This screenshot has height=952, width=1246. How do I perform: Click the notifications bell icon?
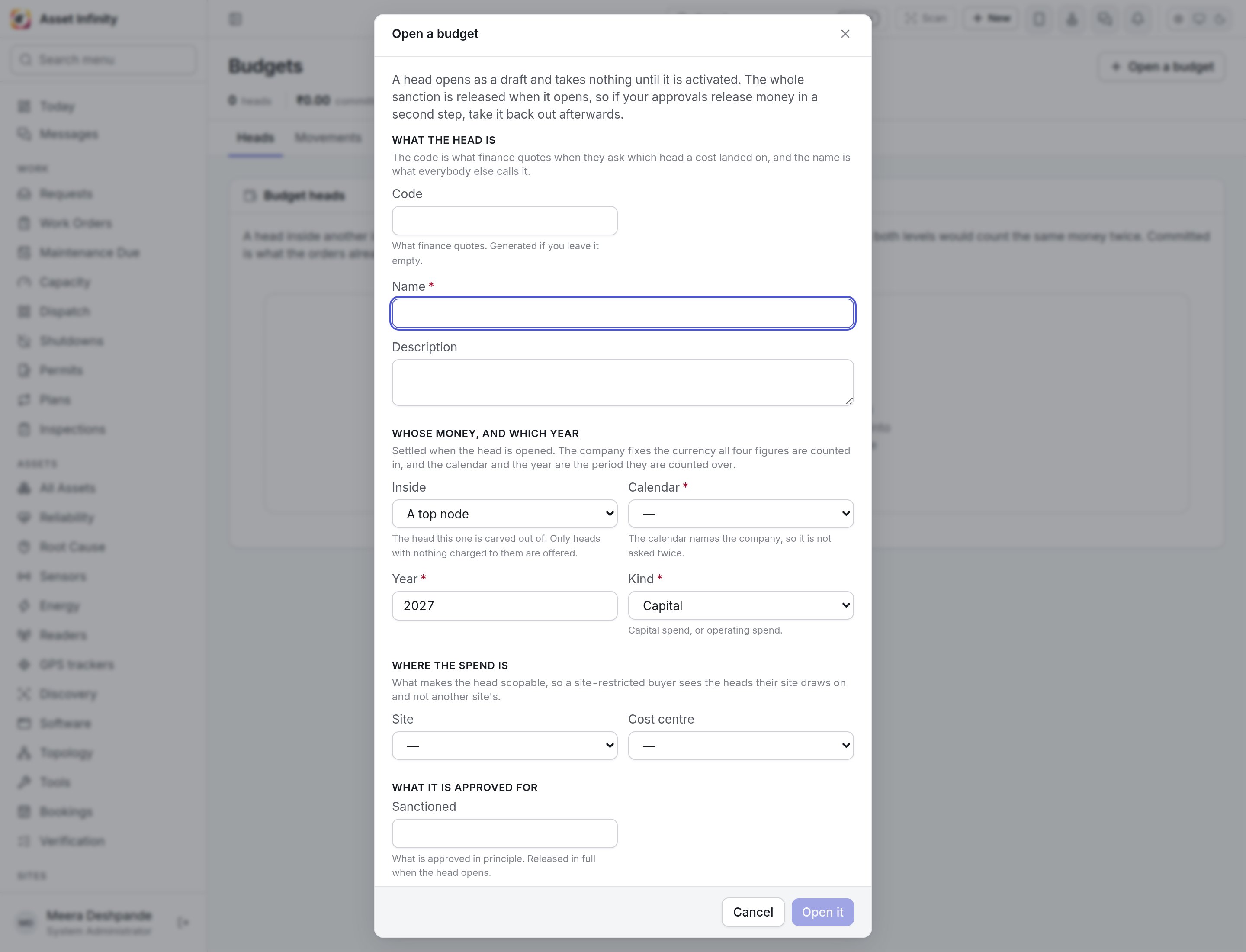tap(1137, 19)
